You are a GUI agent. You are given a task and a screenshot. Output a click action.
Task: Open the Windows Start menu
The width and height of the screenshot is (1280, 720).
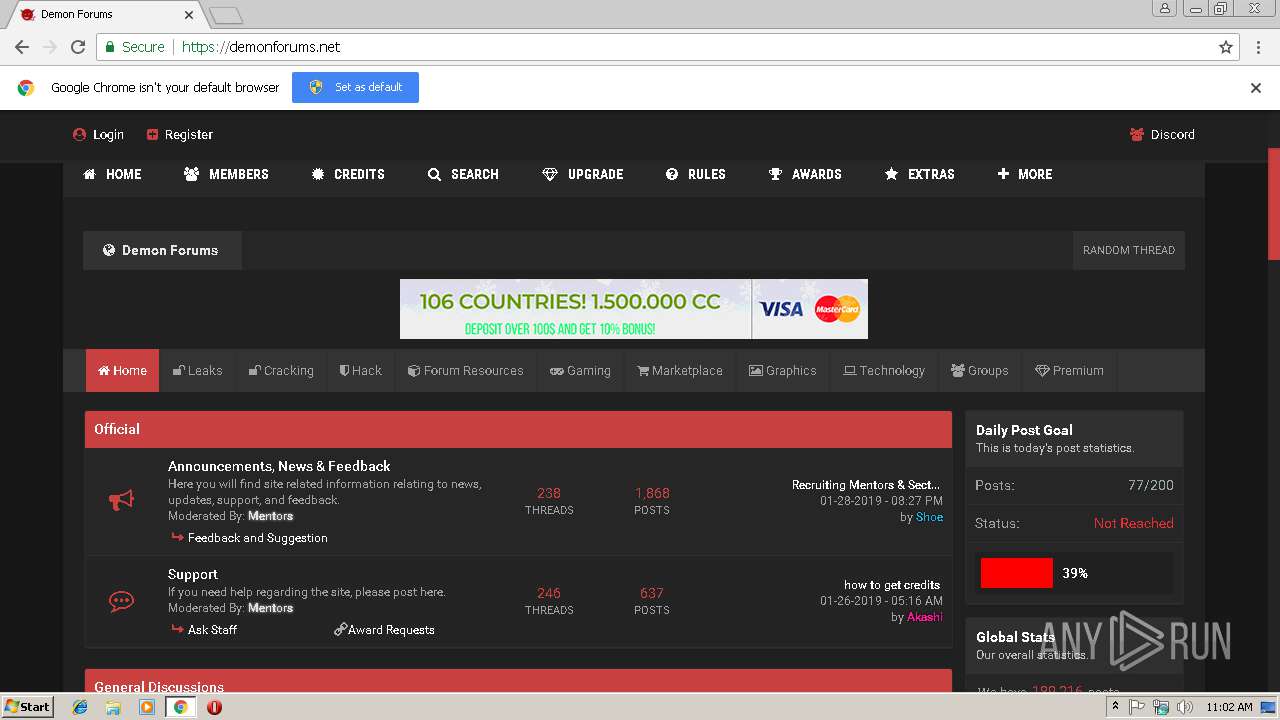tap(27, 707)
